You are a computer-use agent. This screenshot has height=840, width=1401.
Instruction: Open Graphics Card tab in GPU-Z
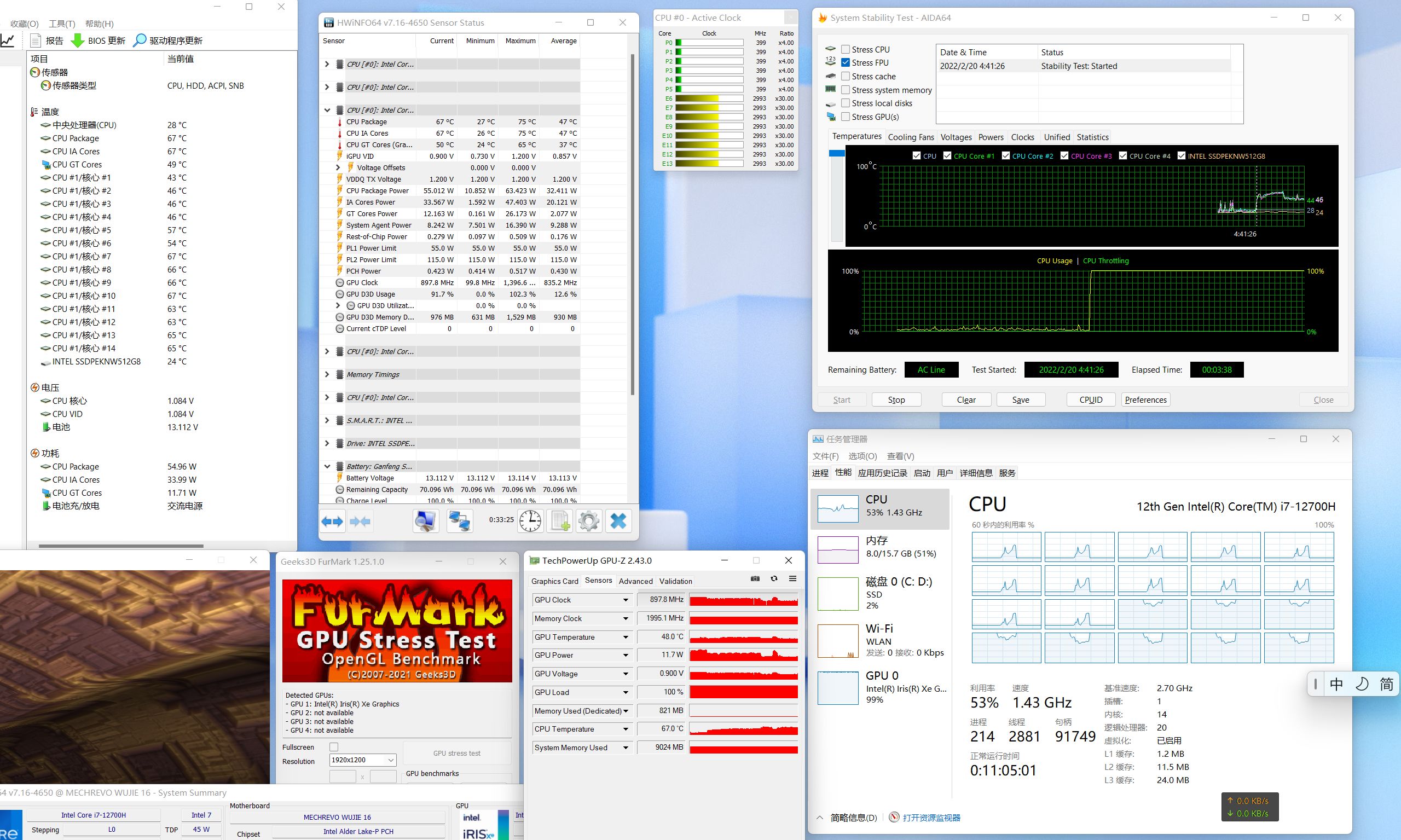pyautogui.click(x=555, y=581)
